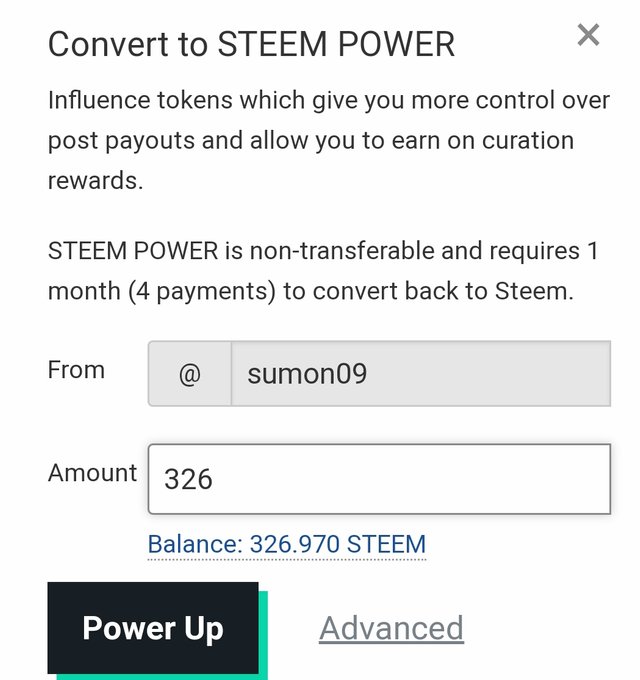Click the @ prefix before the username
640x680 pixels.
189,374
